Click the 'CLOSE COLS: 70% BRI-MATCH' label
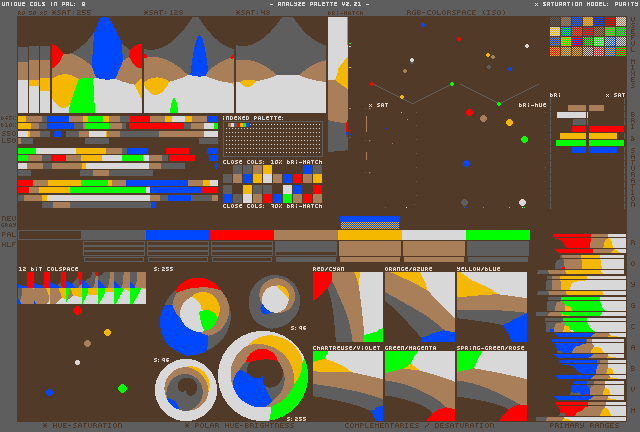640x432 pixels. (273, 206)
